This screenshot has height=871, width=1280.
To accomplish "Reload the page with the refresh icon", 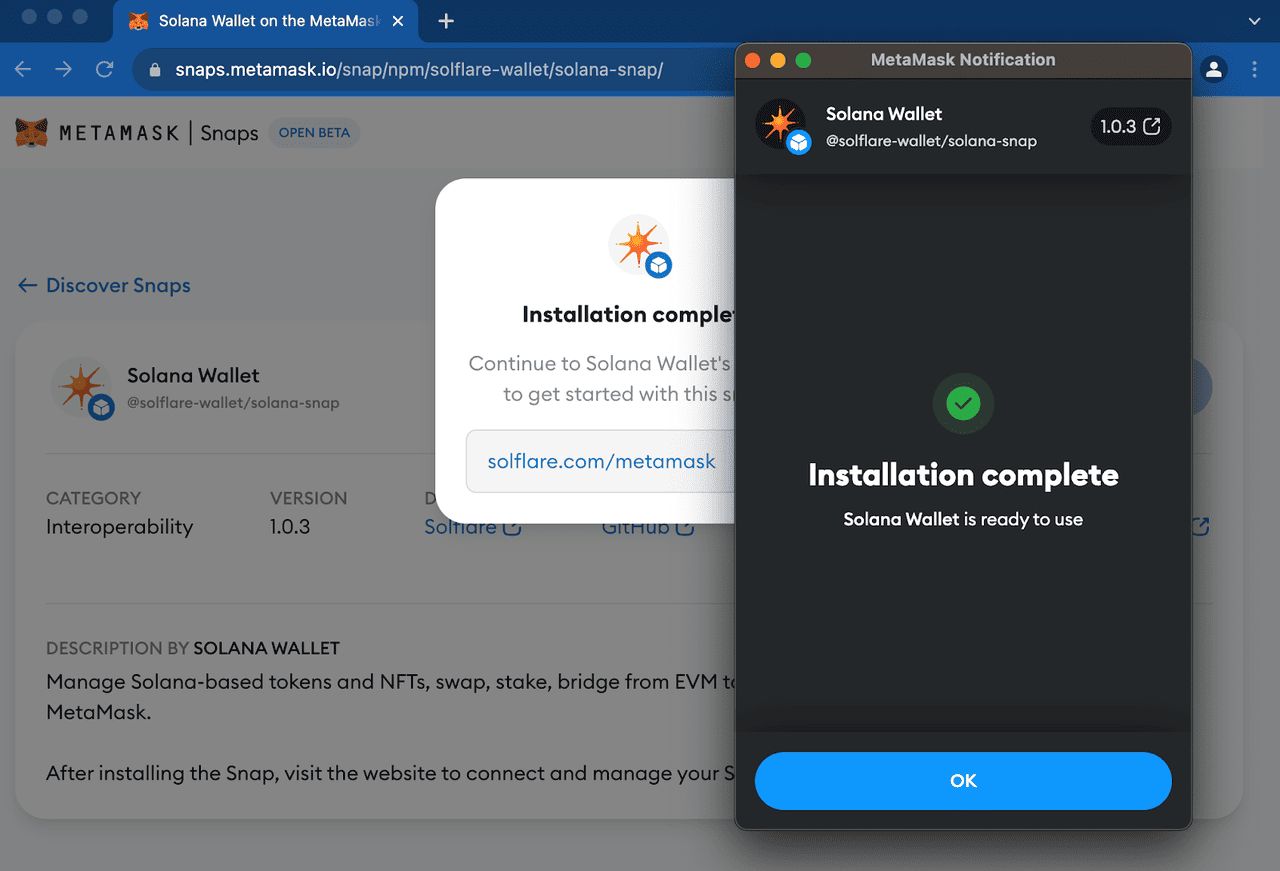I will tap(104, 69).
